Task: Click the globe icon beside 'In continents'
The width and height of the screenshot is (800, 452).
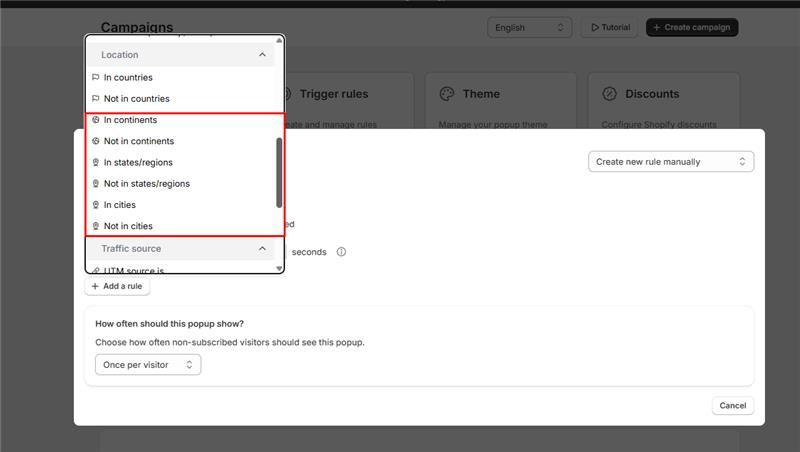Action: 95,120
